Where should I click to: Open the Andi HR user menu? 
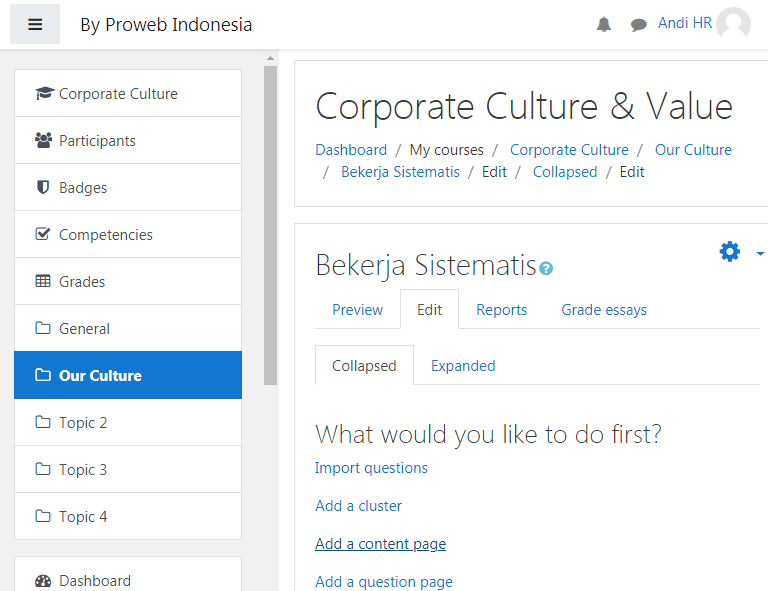pyautogui.click(x=684, y=23)
